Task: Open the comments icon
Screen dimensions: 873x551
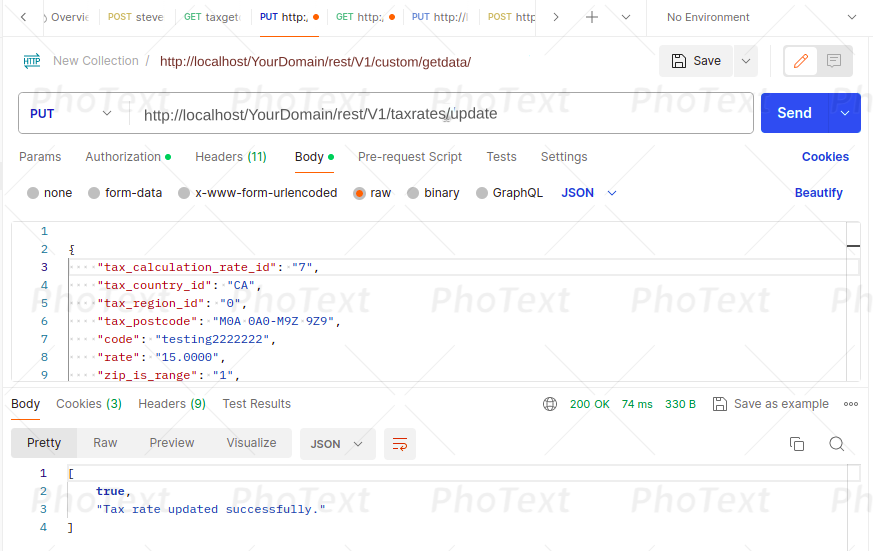Action: pyautogui.click(x=833, y=61)
